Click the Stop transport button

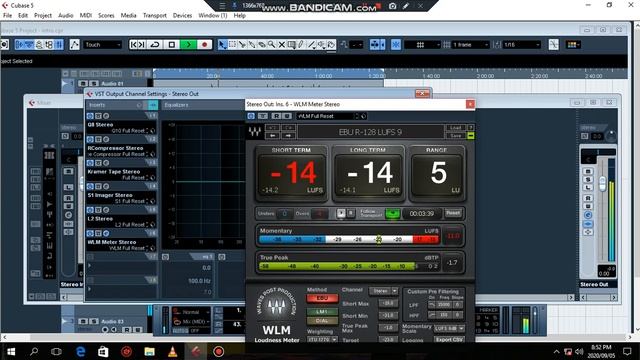[x=171, y=44]
